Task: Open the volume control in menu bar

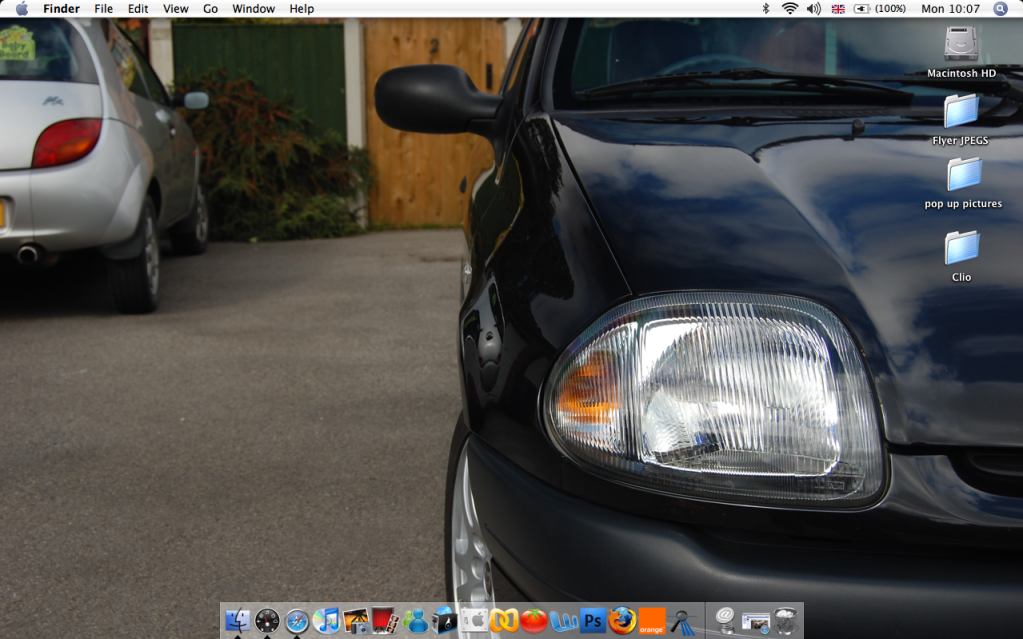Action: (813, 9)
